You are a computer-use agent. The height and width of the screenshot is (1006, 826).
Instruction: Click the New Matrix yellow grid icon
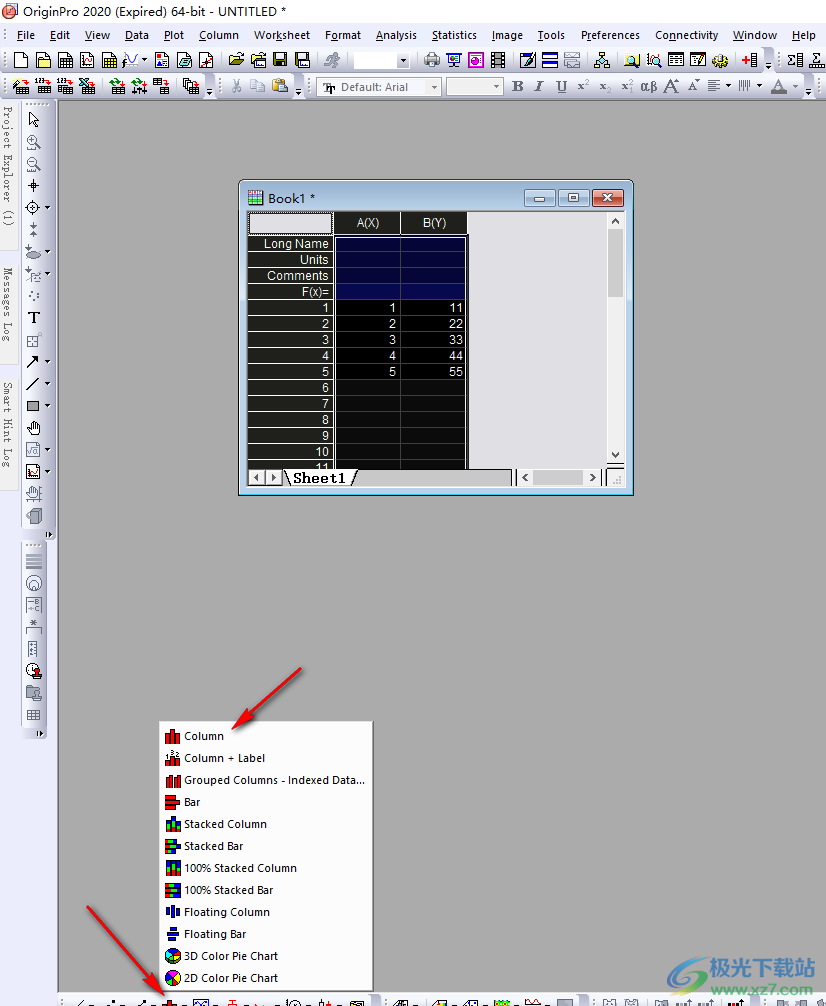point(110,60)
